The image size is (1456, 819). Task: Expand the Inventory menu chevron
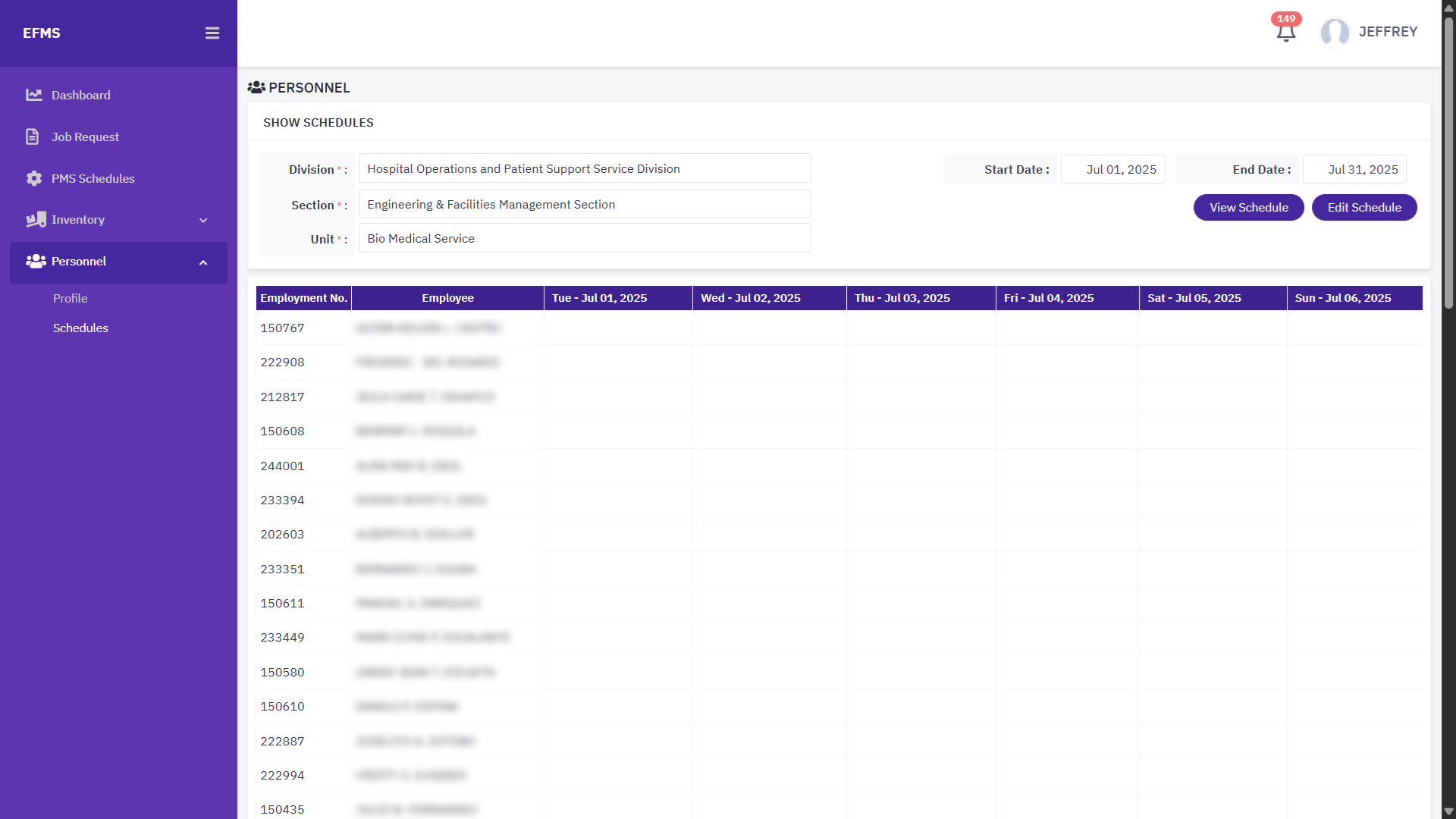point(203,221)
